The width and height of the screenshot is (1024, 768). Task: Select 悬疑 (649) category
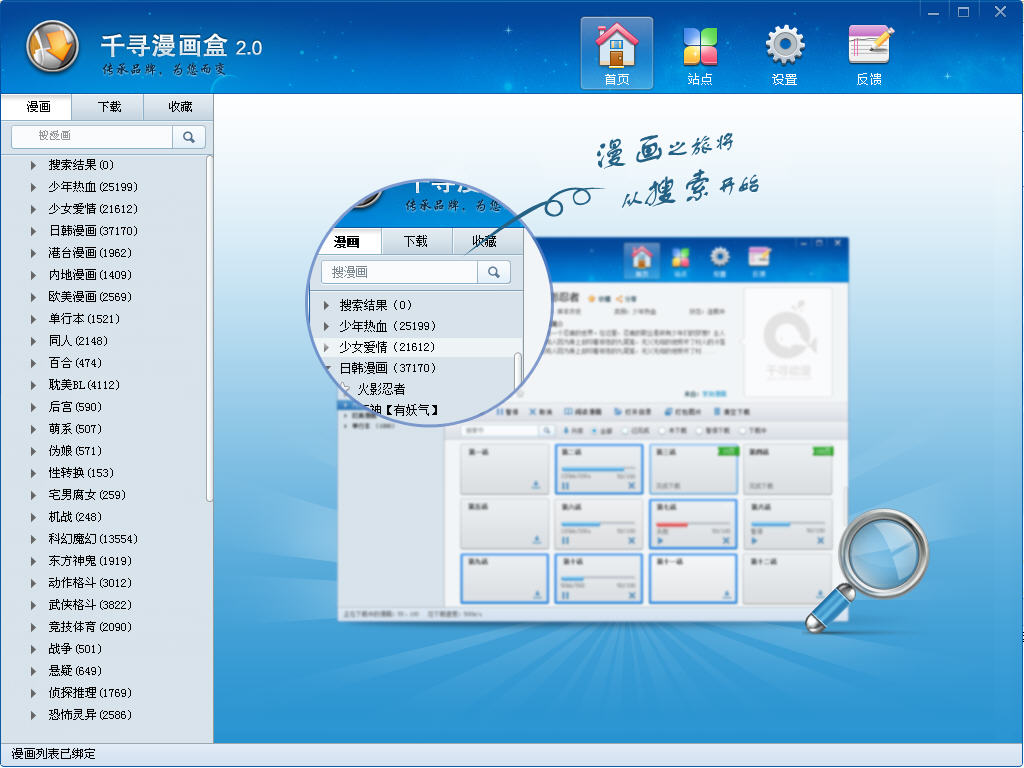click(x=75, y=671)
